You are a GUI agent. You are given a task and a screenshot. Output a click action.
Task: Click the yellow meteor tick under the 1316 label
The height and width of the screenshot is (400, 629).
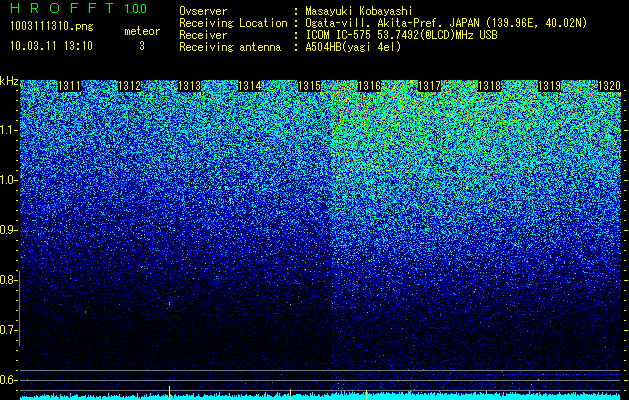point(366,394)
